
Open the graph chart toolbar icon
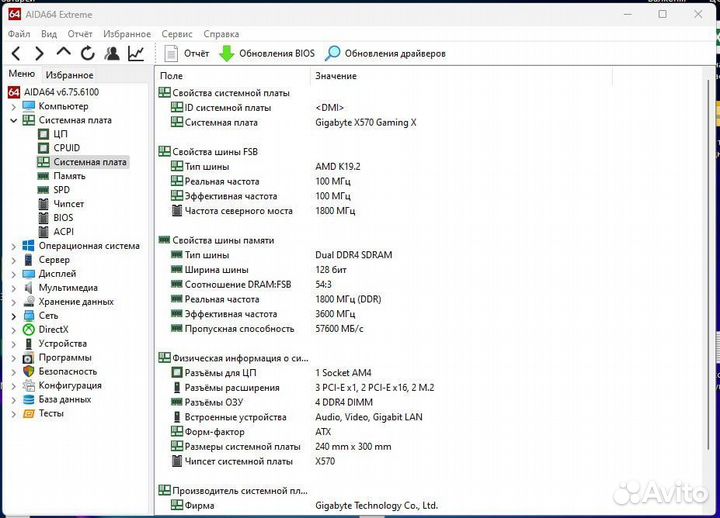click(136, 54)
